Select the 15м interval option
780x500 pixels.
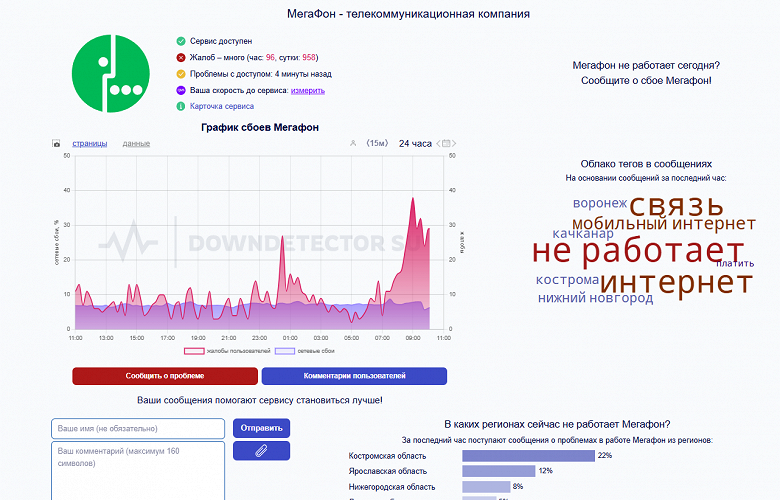coord(377,143)
